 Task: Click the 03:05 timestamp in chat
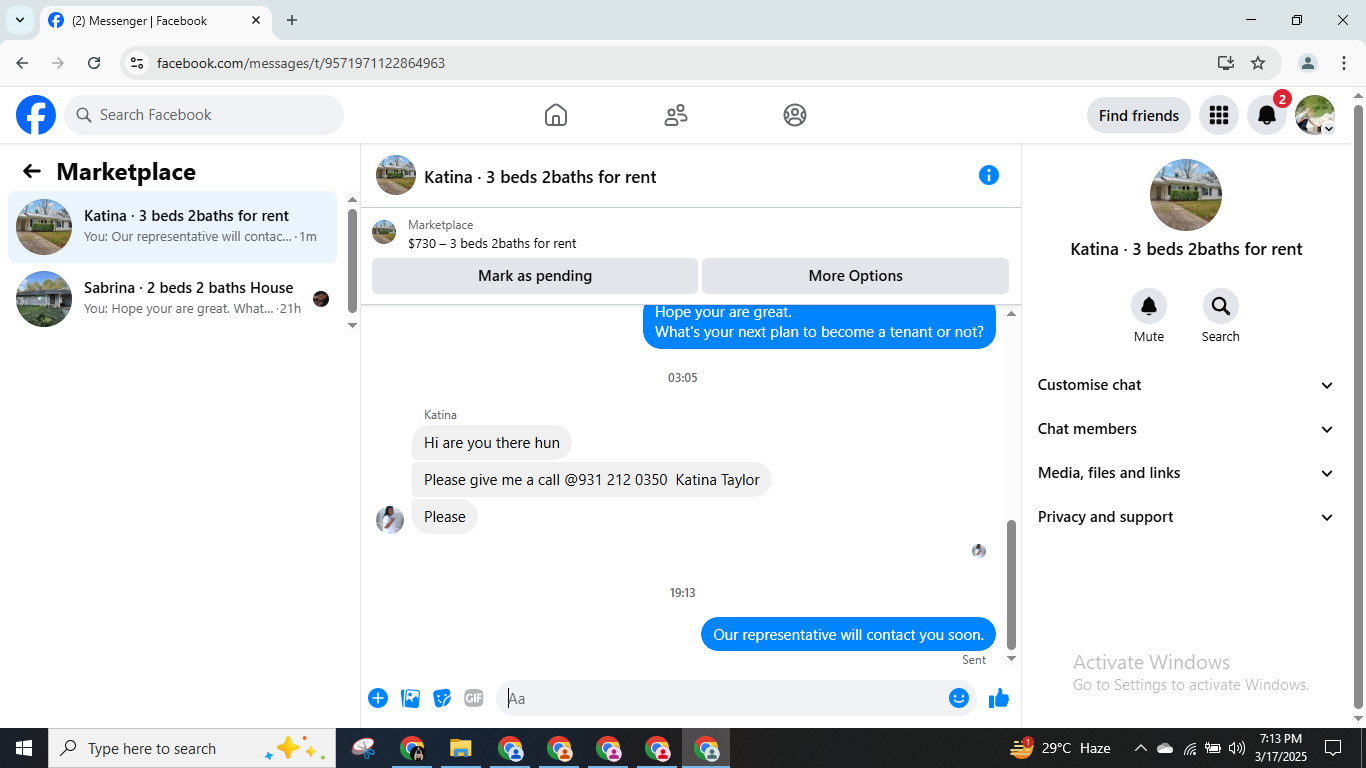[x=683, y=378]
